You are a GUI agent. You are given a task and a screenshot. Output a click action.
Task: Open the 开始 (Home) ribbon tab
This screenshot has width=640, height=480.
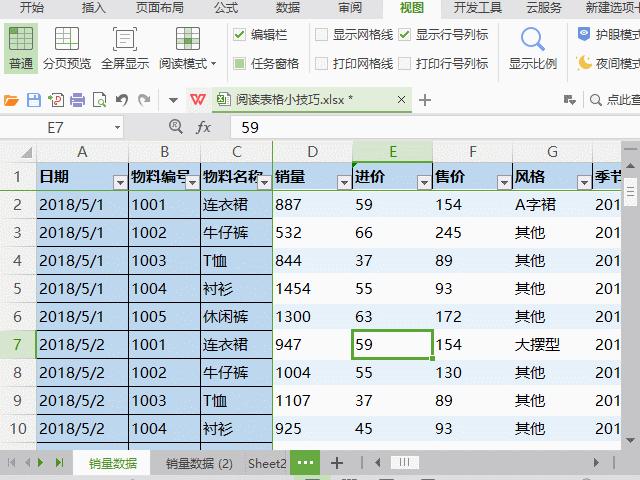31,8
